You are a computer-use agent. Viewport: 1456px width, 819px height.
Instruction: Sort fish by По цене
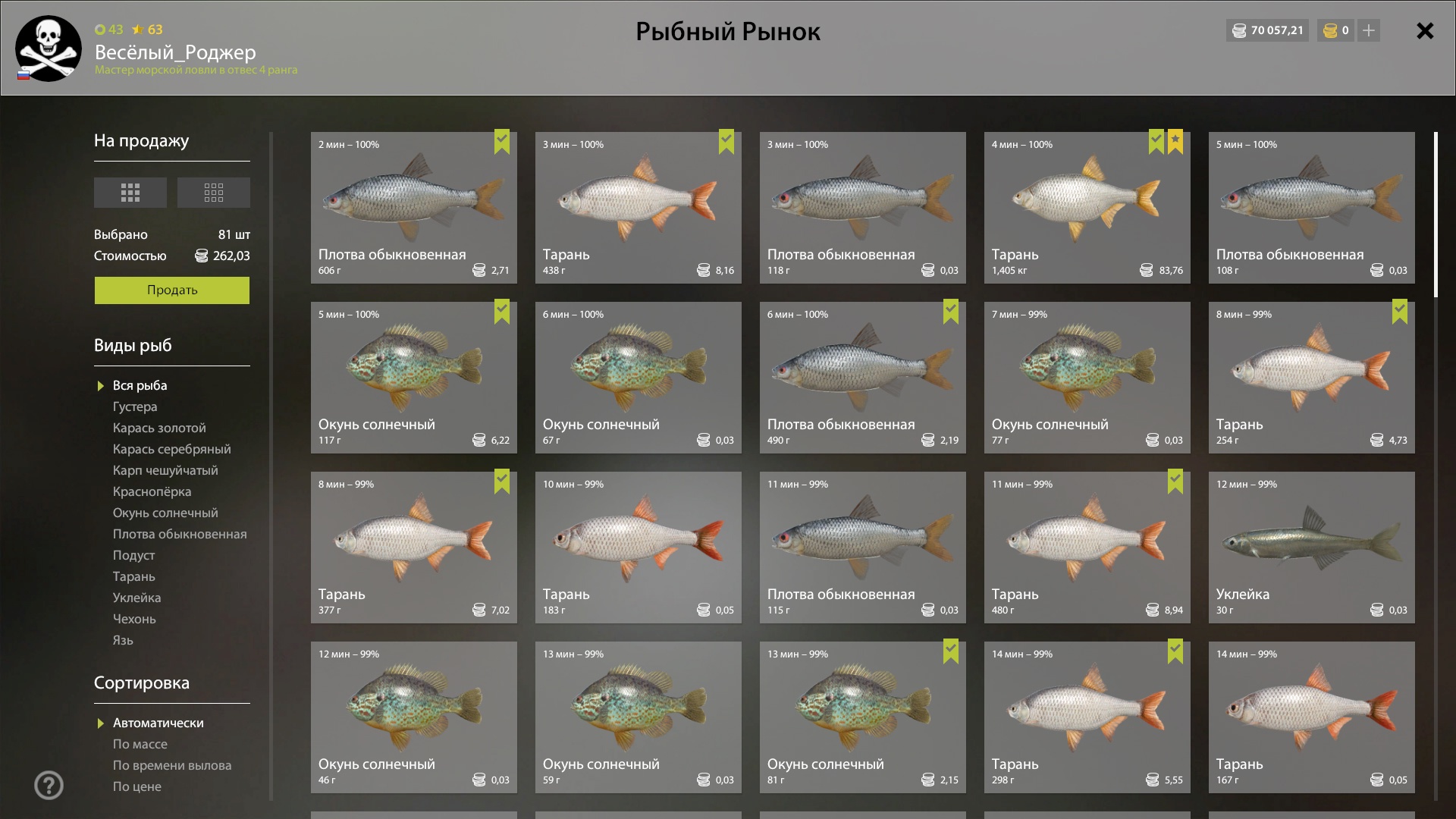pos(137,786)
